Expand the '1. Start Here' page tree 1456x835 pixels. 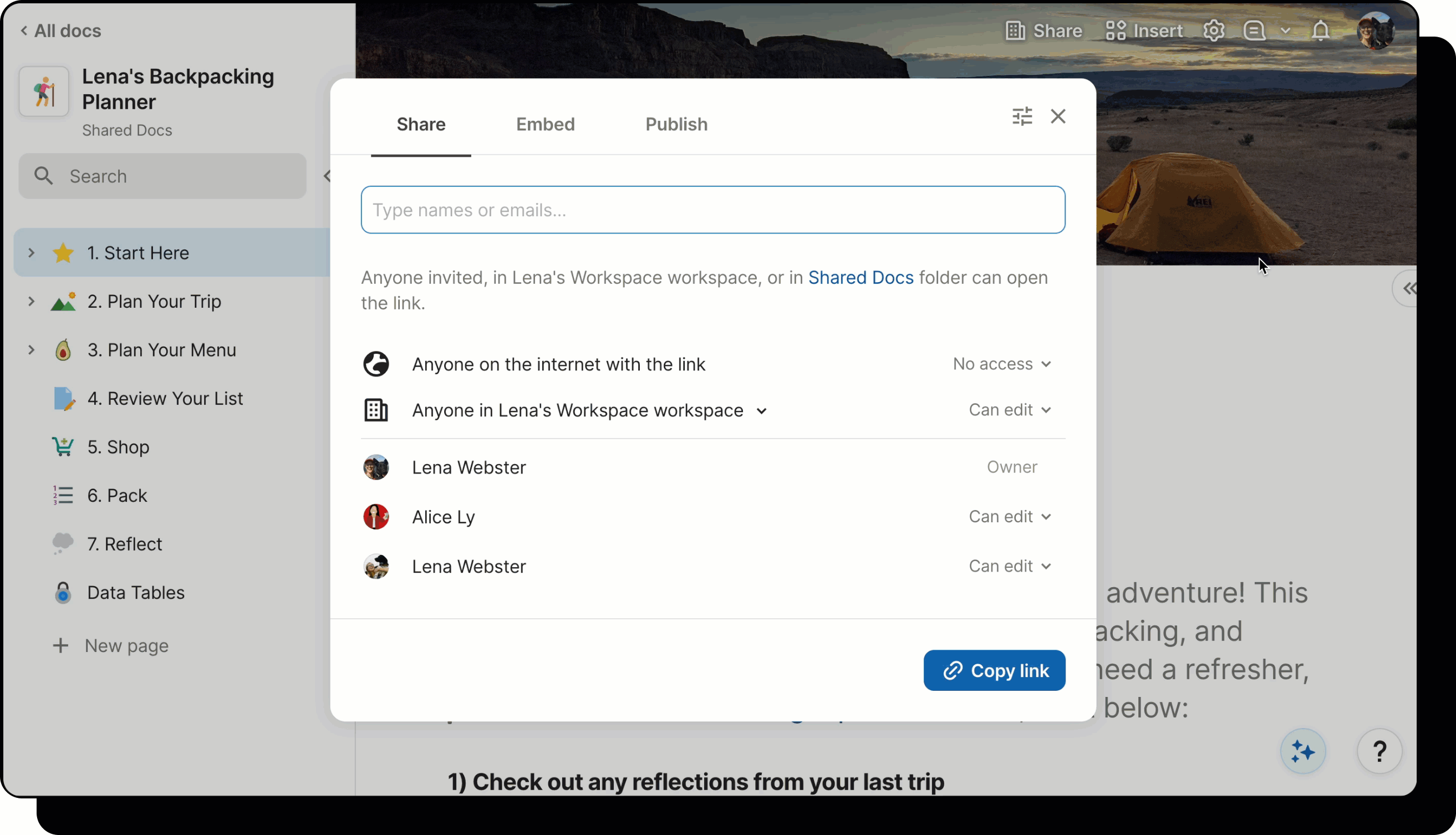(32, 253)
